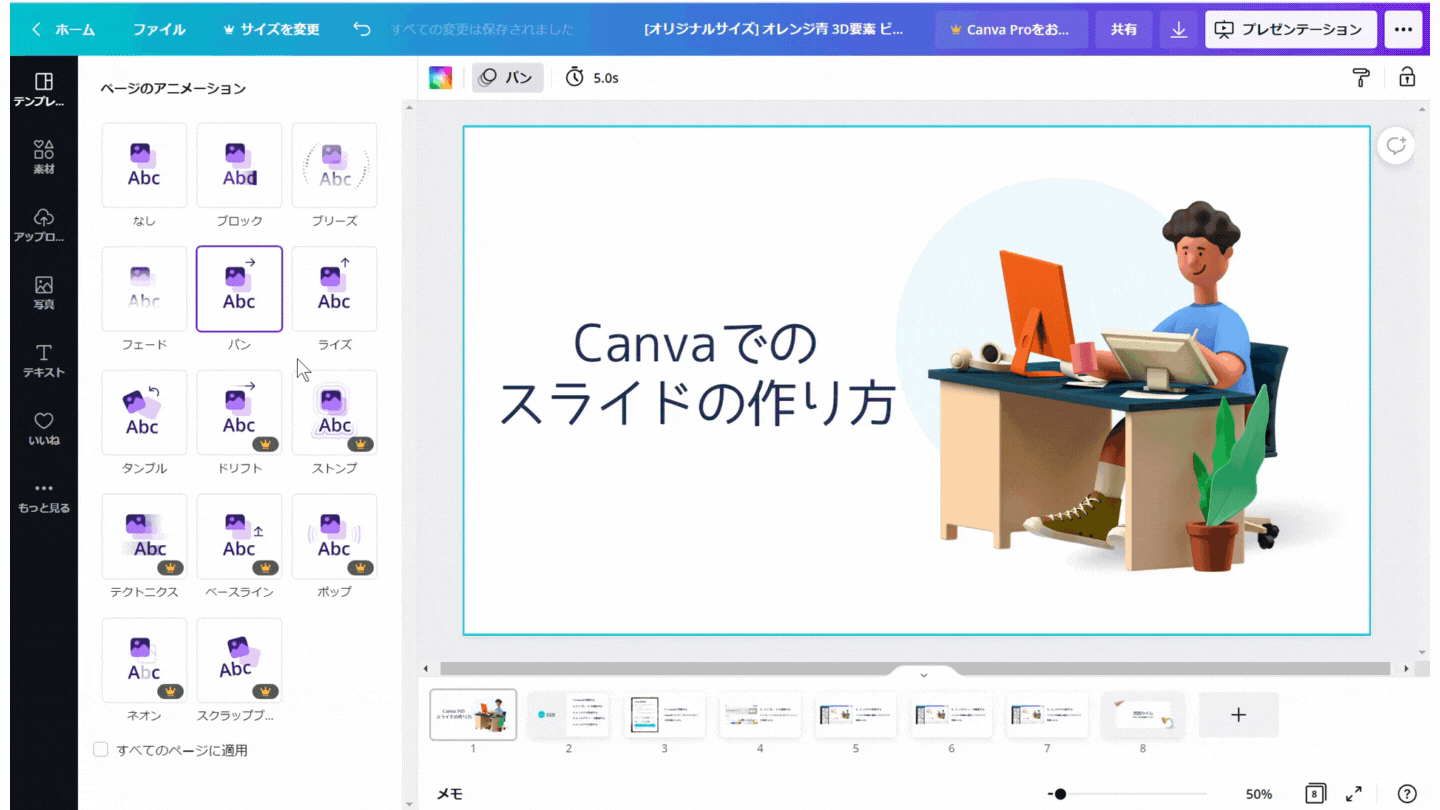Select the ベースライン pro animation
The height and width of the screenshot is (810, 1440).
(x=239, y=537)
